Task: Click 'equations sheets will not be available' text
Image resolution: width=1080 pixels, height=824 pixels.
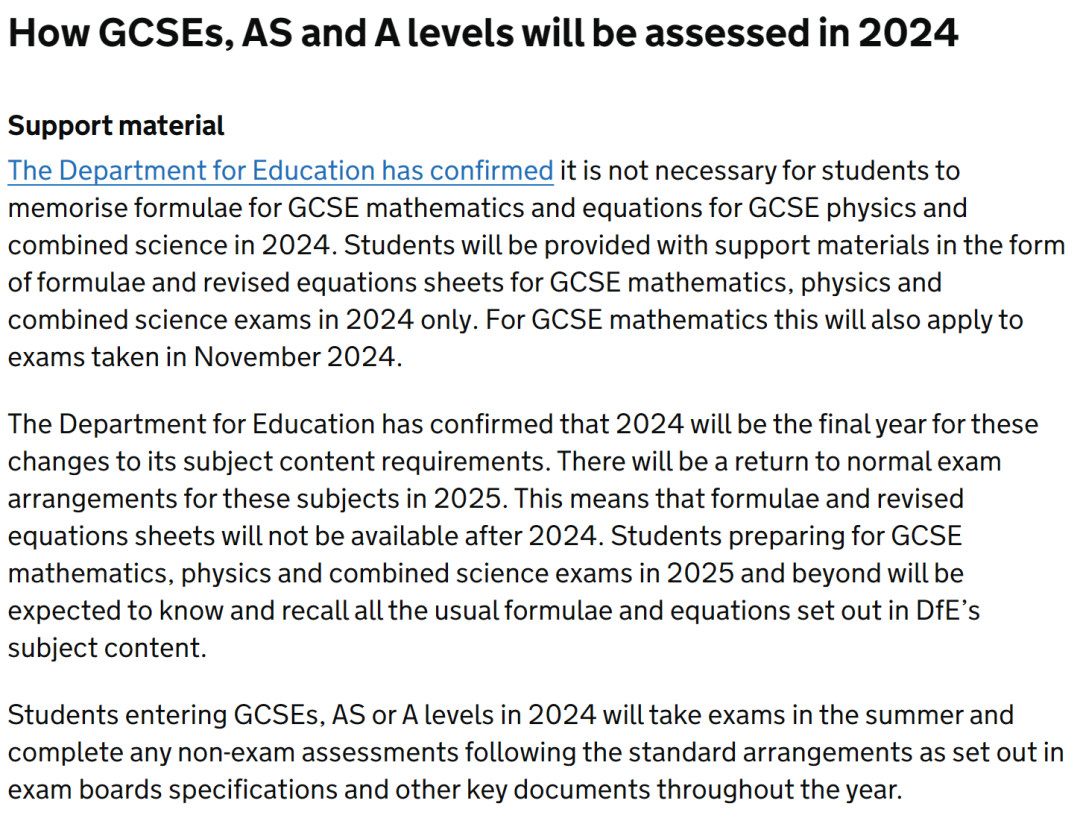Action: (x=233, y=536)
